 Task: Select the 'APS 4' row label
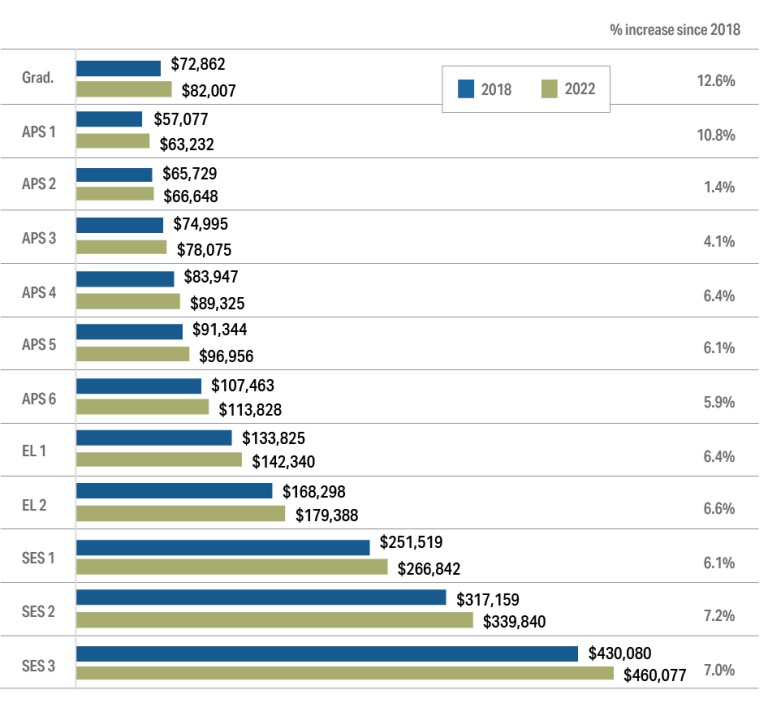(39, 292)
